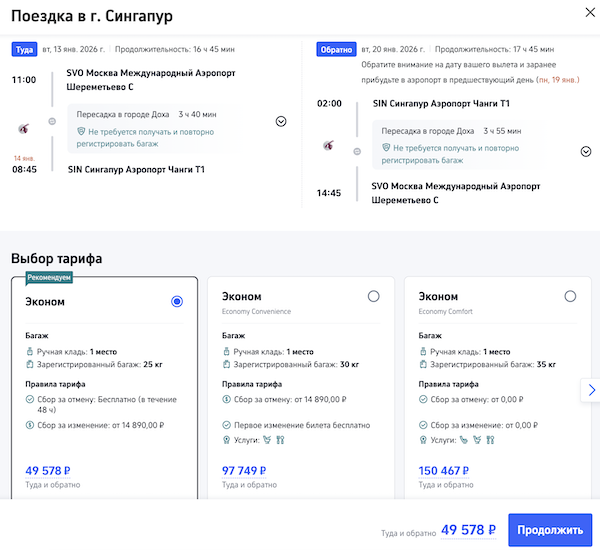Click shield baggage icon in return Doha transfer

click(386, 148)
